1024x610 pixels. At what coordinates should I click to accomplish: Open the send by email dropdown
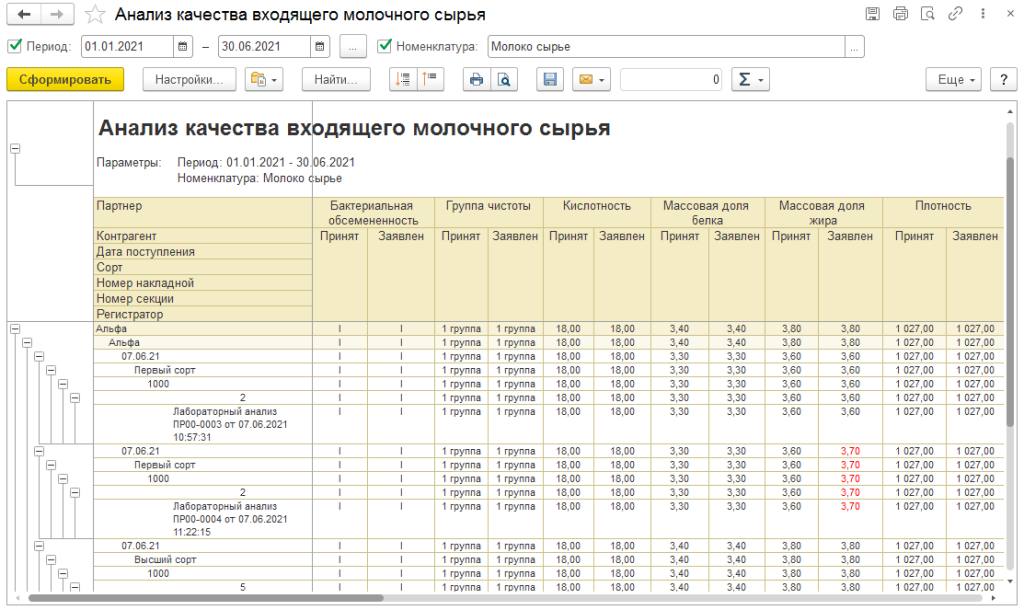point(591,80)
